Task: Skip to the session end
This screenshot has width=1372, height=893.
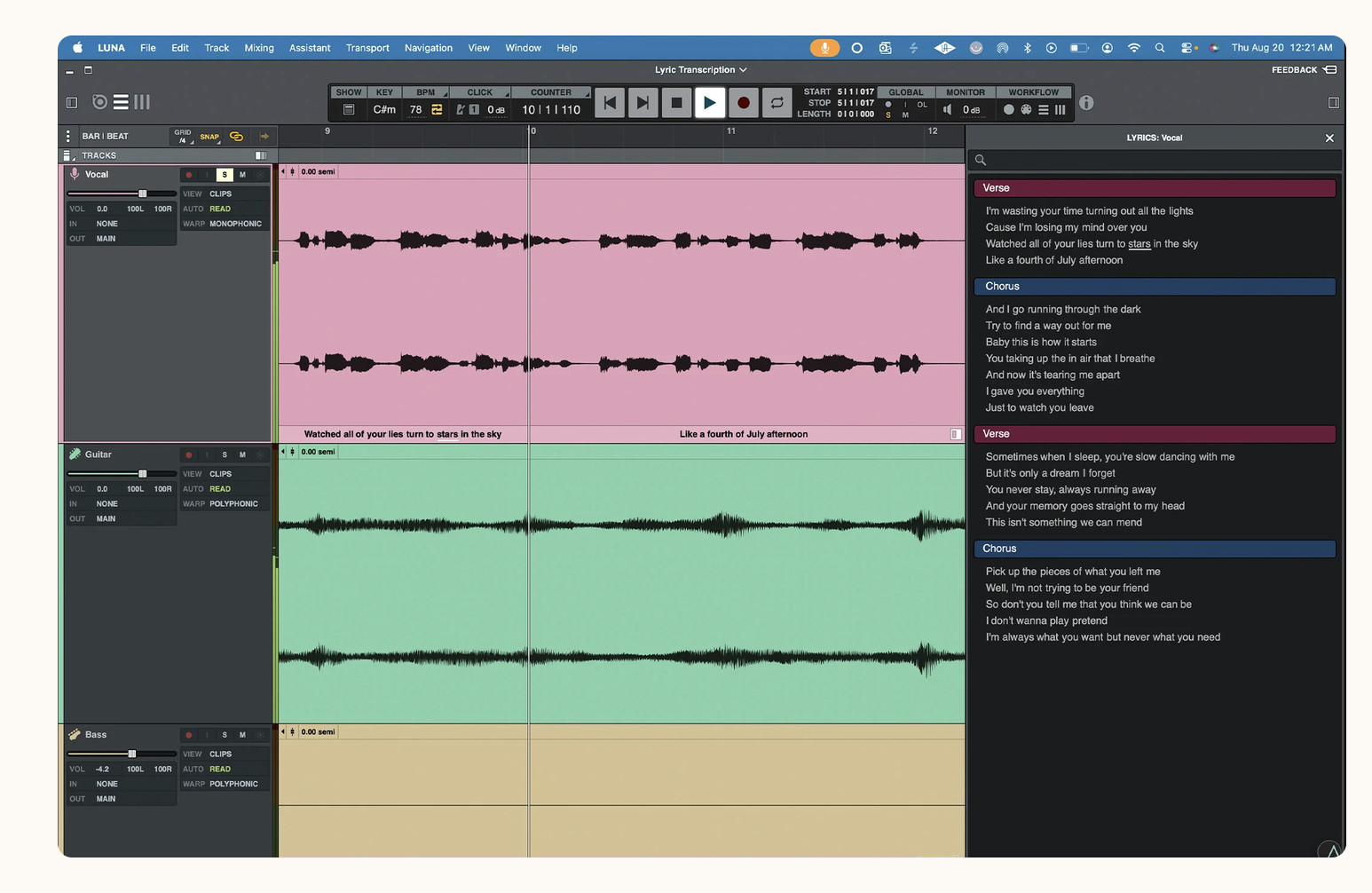Action: point(643,103)
